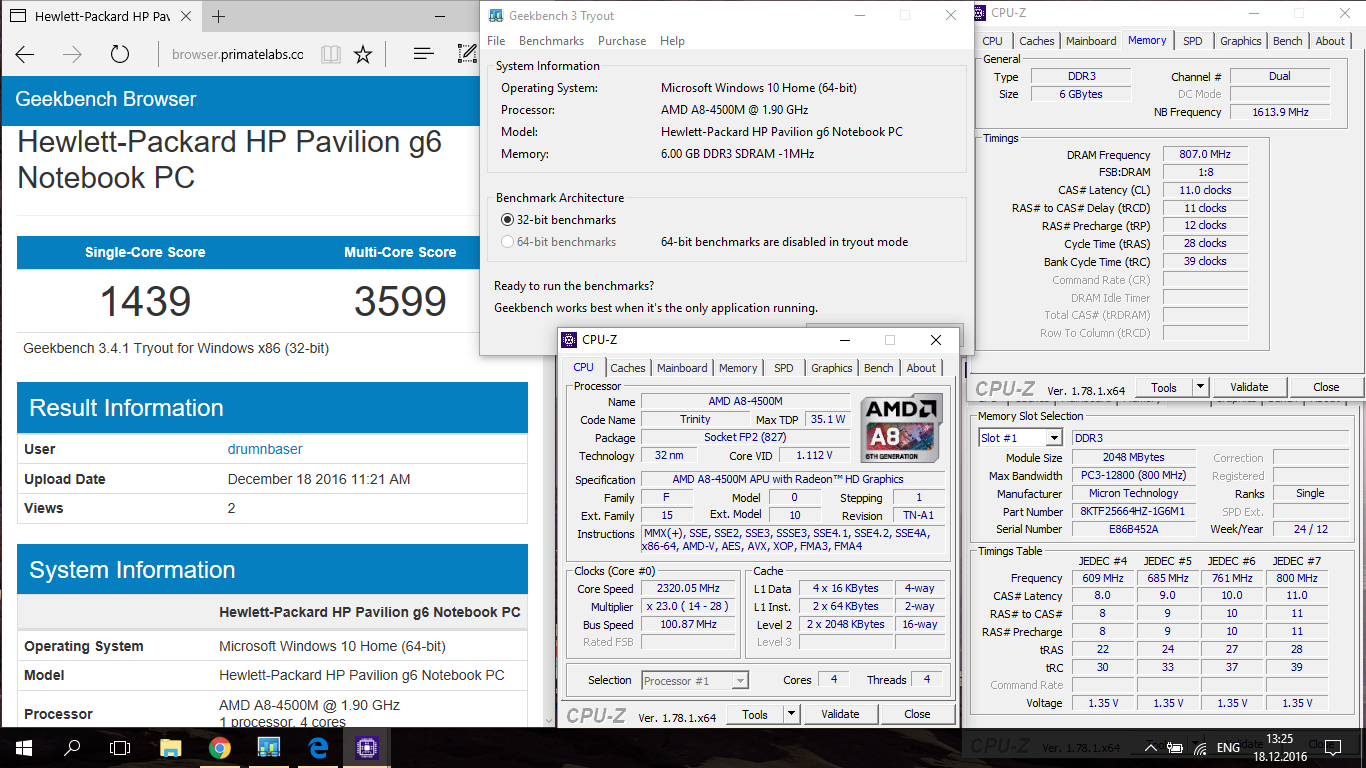Screen dimensions: 1366x768
Task: Select CPU tab in CPU-Z Memory window
Action: tap(993, 41)
